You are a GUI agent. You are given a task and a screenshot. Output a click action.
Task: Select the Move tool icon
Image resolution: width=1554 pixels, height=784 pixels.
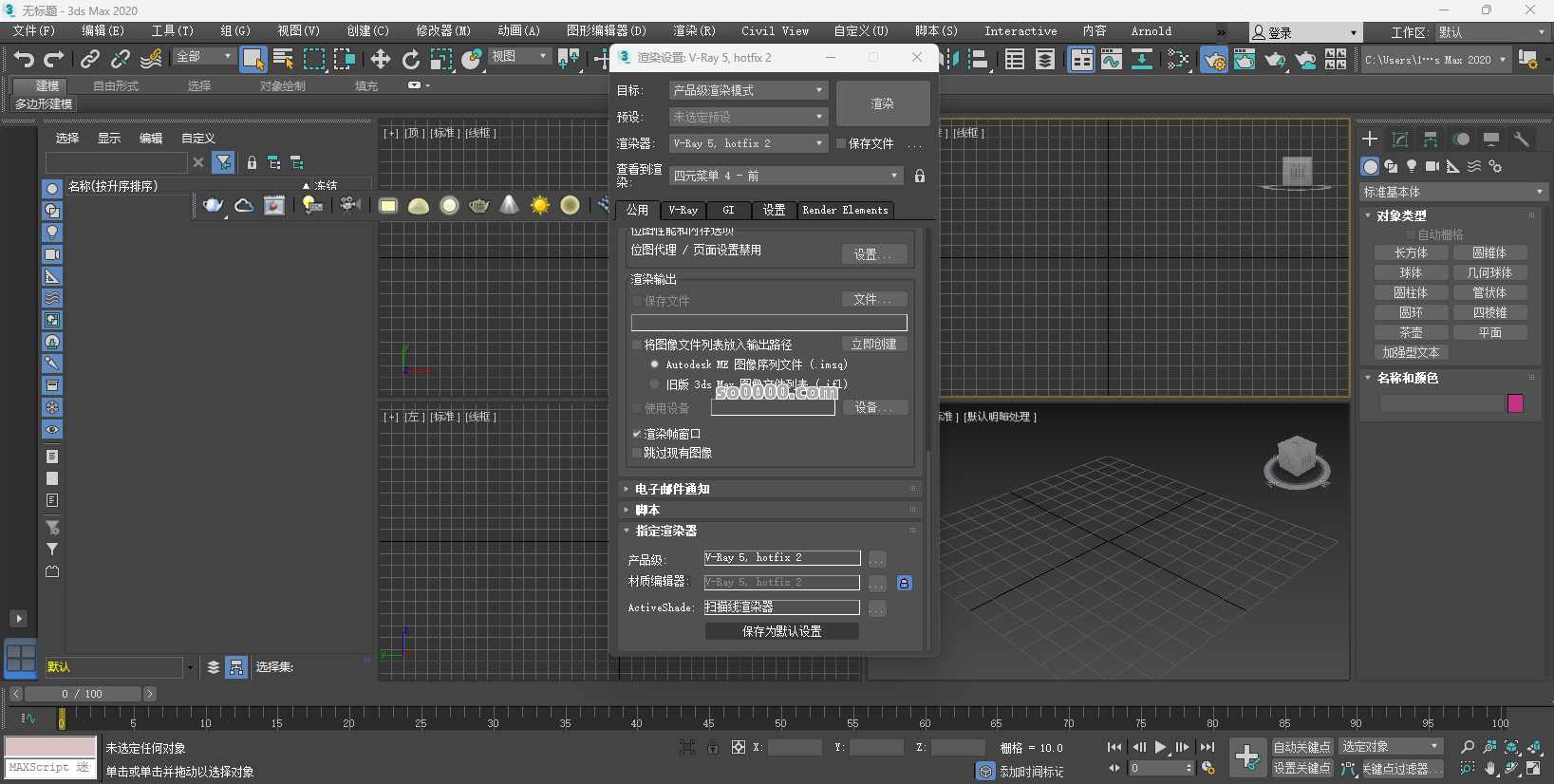(x=380, y=59)
